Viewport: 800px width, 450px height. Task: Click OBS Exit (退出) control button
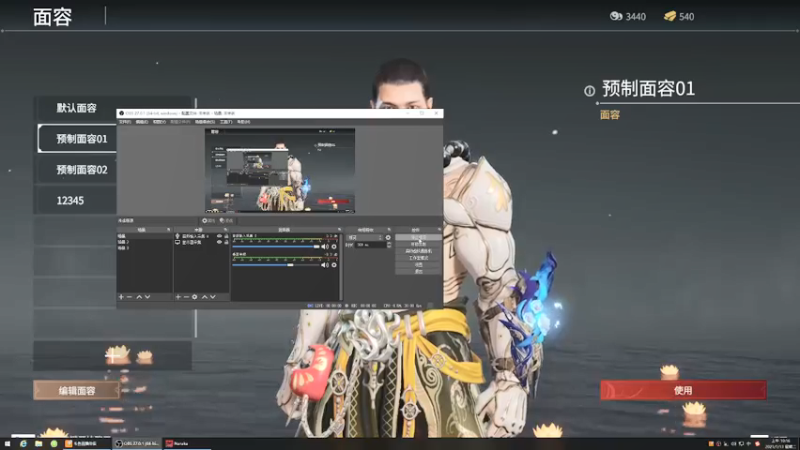point(418,271)
